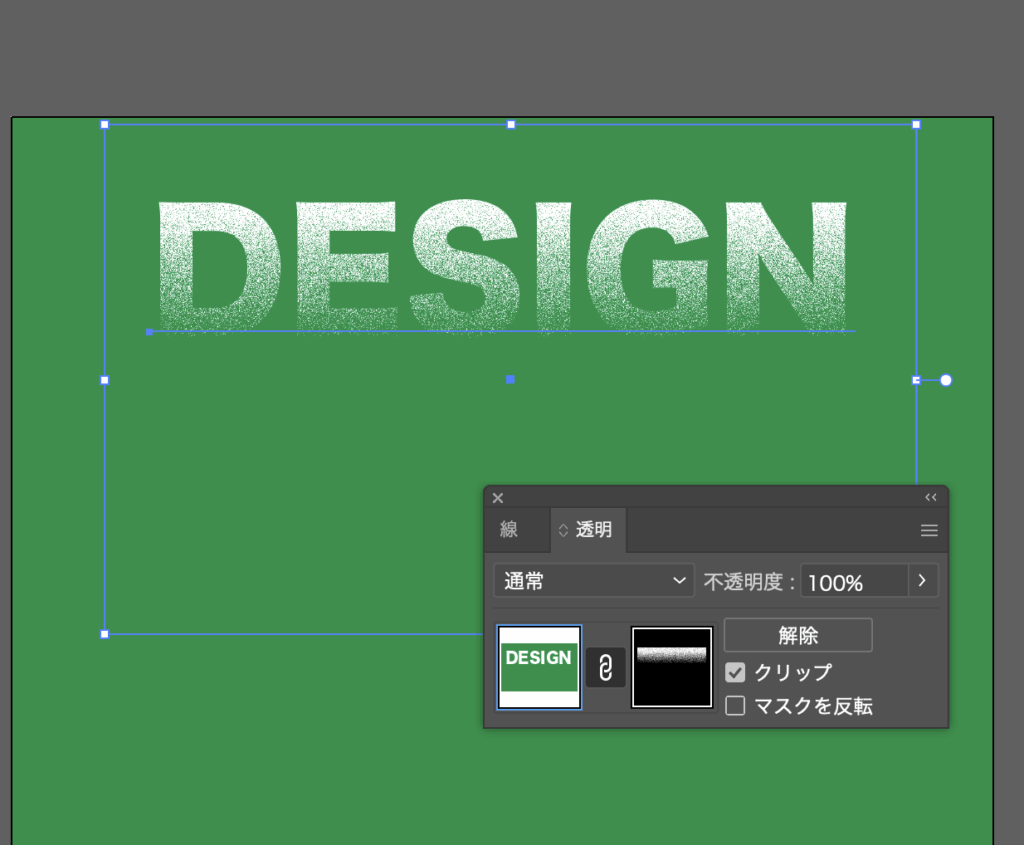Switch to the 線 tab

pyautogui.click(x=509, y=530)
